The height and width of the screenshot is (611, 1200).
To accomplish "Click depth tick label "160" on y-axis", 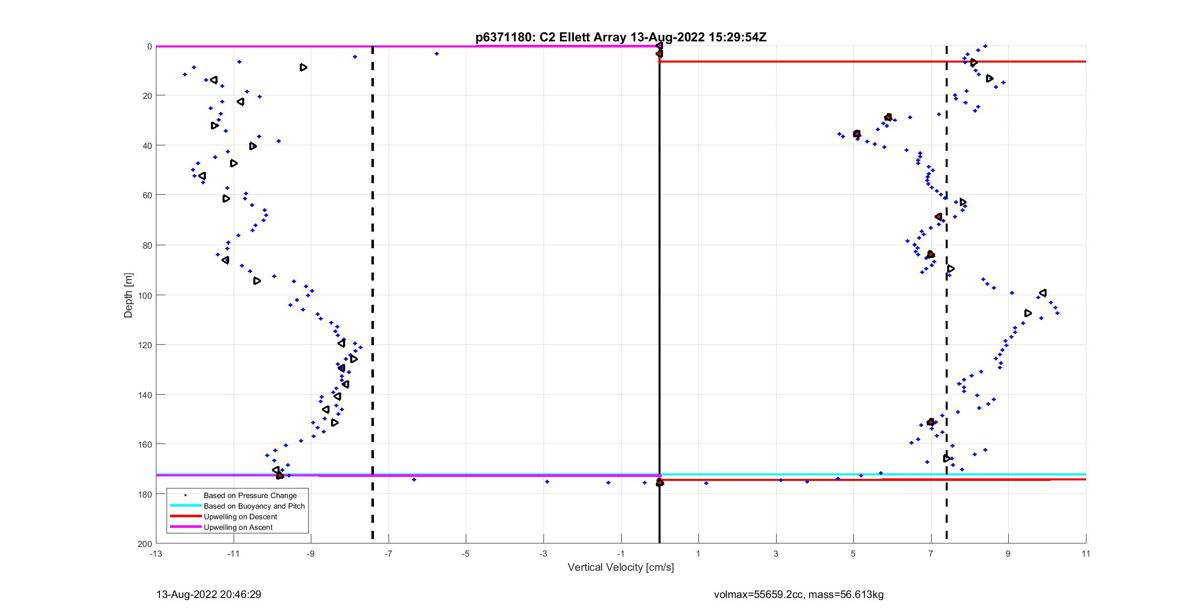I will [144, 444].
